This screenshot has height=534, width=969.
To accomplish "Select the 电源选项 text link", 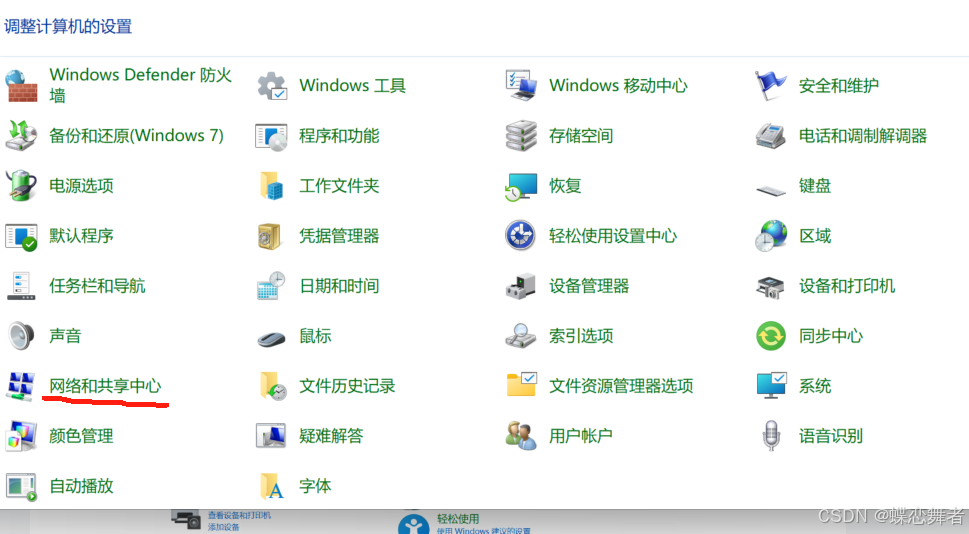I will 82,185.
